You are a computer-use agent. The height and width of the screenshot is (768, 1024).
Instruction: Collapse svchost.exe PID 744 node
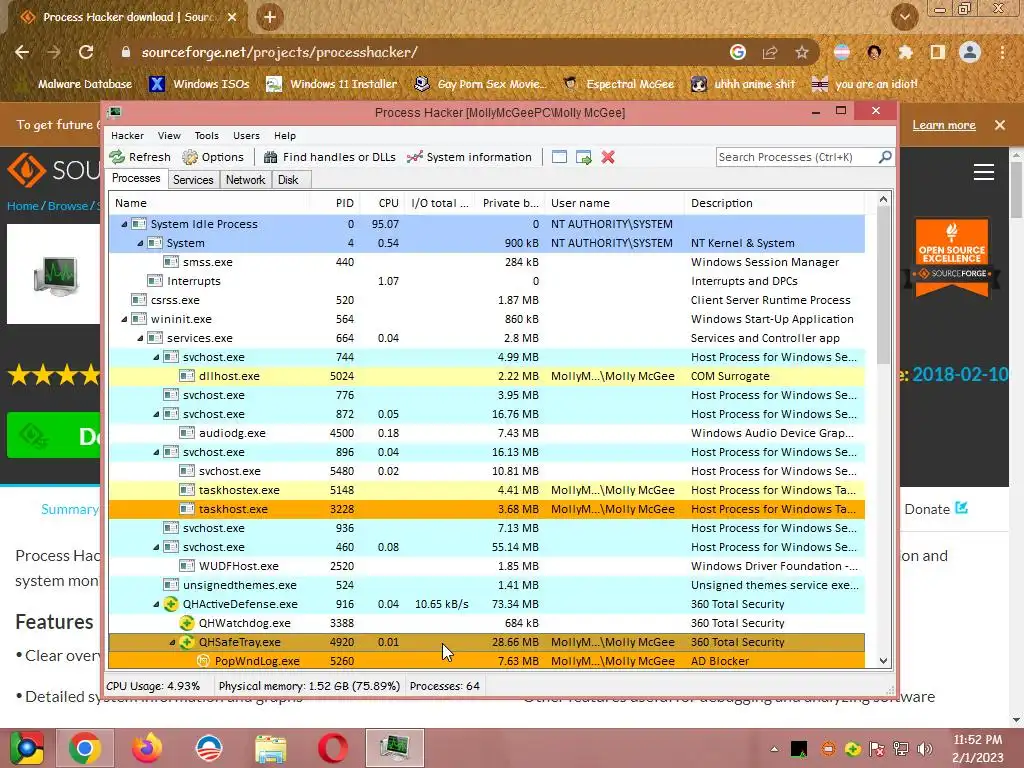pos(156,357)
